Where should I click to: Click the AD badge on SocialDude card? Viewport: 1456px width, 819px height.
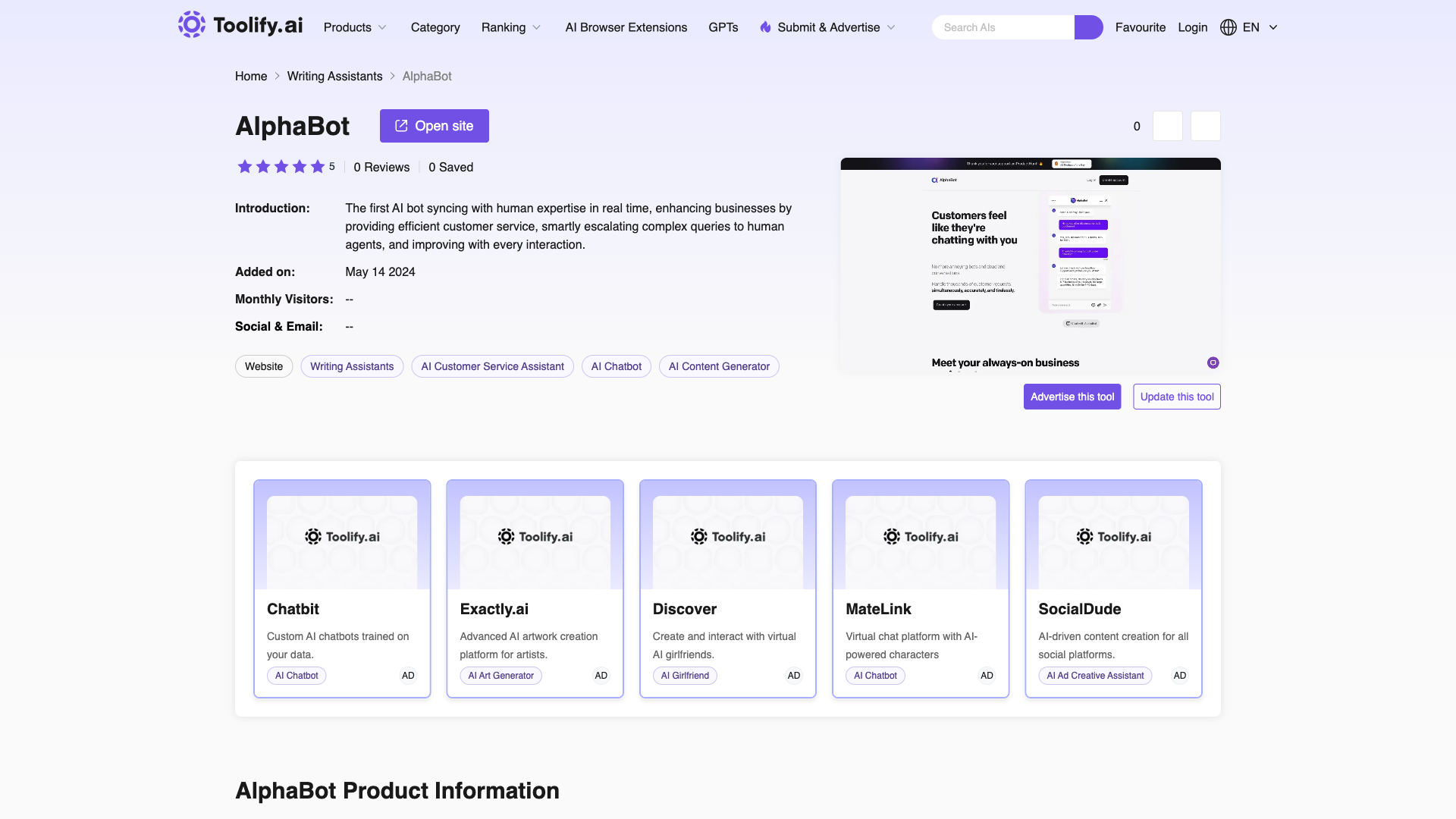[x=1180, y=676]
